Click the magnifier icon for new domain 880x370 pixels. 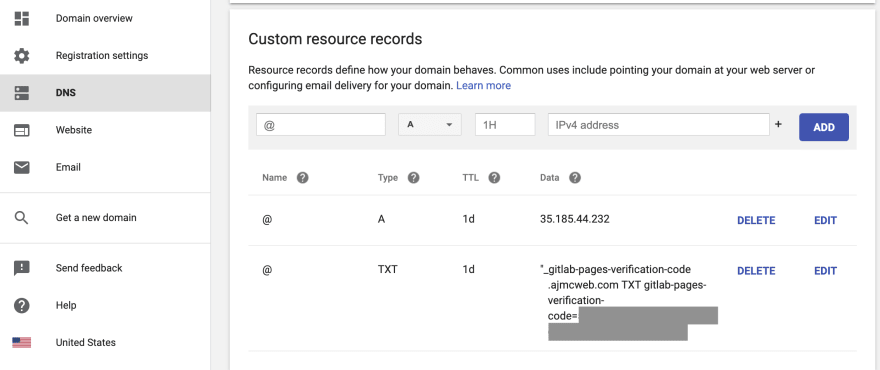coord(21,218)
